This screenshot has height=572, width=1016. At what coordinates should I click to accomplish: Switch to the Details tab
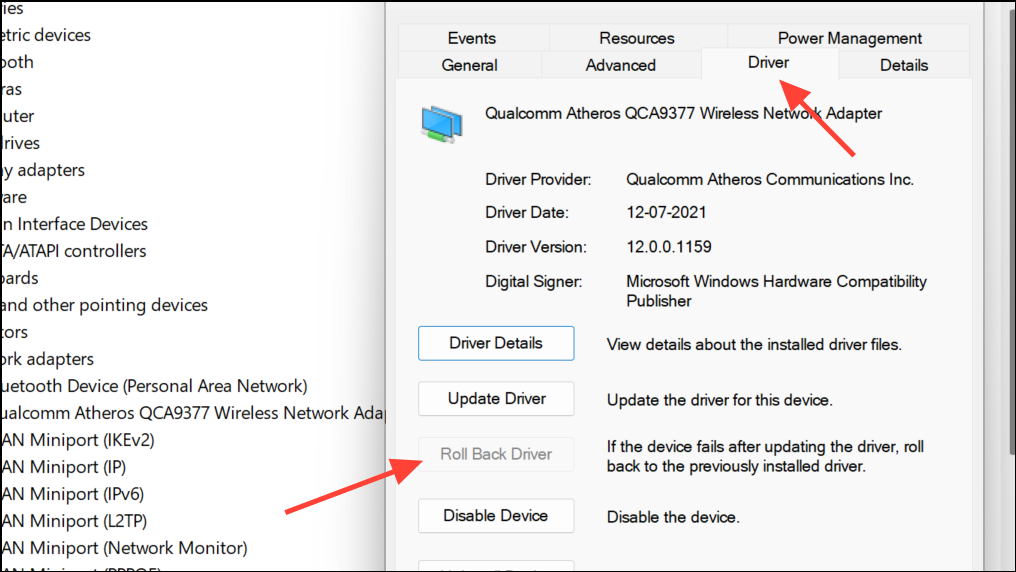pyautogui.click(x=903, y=65)
